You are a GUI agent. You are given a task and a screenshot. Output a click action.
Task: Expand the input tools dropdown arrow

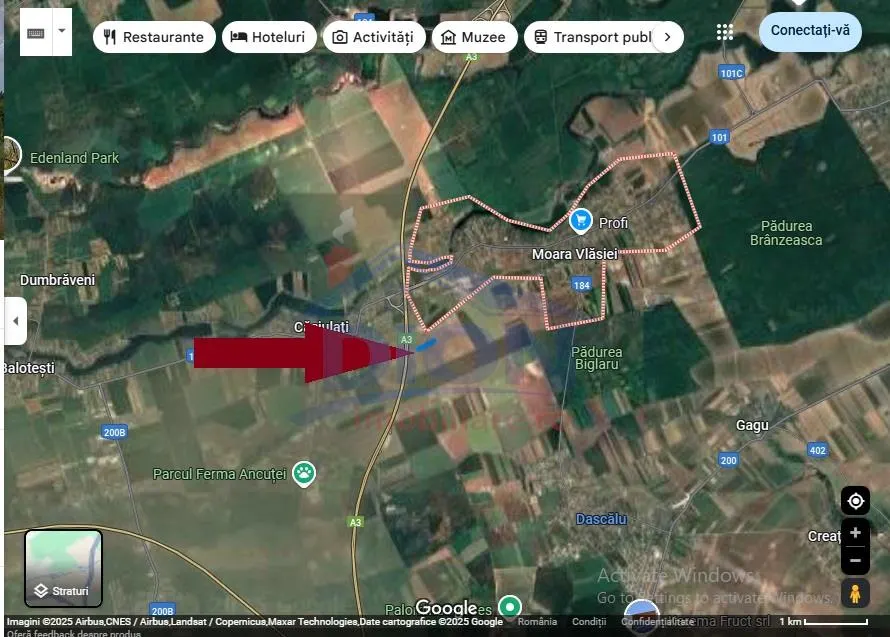[x=62, y=32]
